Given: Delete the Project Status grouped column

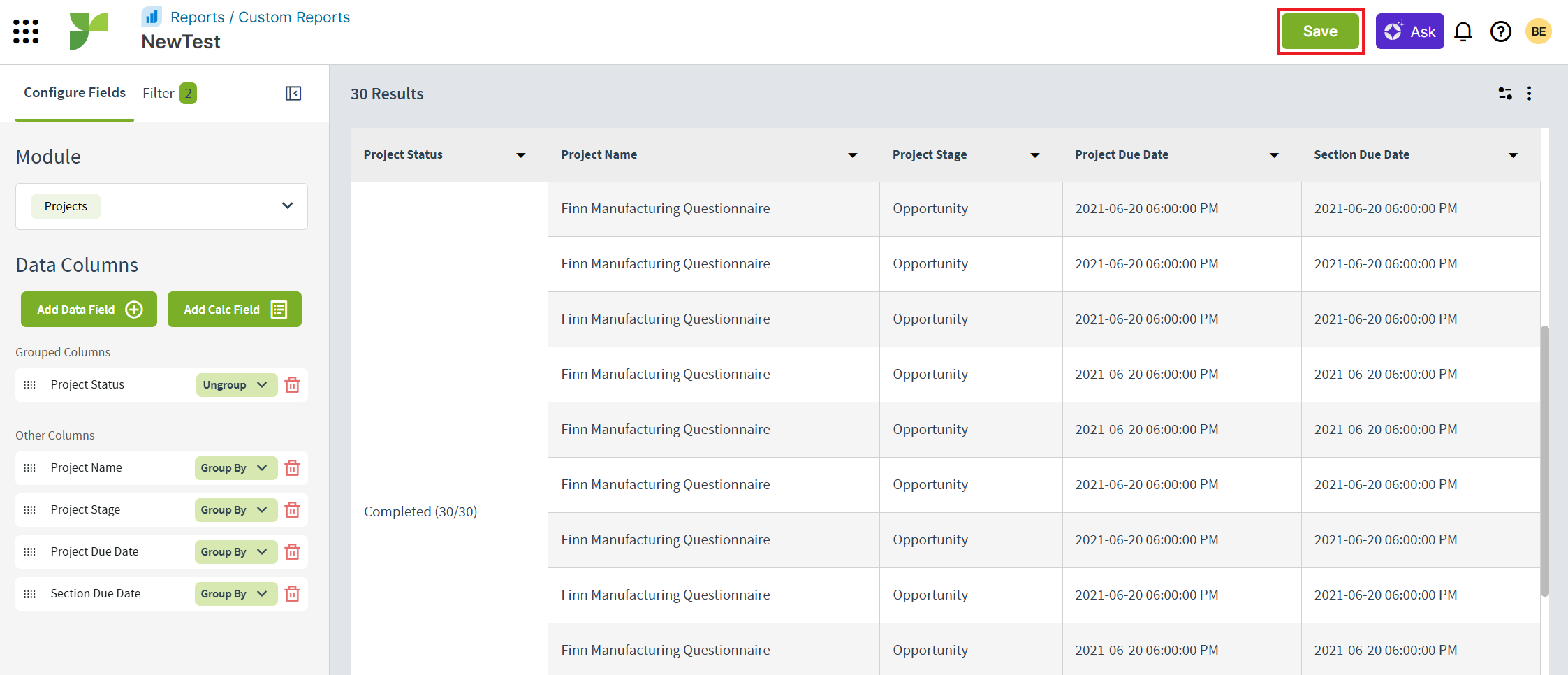Looking at the screenshot, I should (x=293, y=385).
